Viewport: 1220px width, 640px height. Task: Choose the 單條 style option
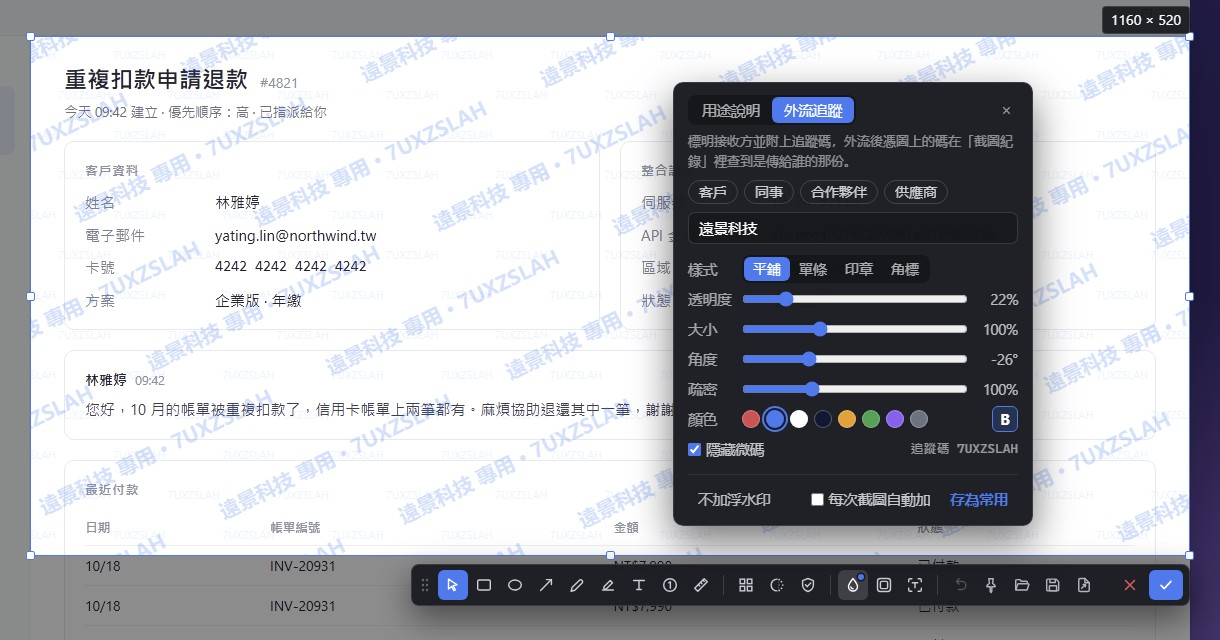813,269
